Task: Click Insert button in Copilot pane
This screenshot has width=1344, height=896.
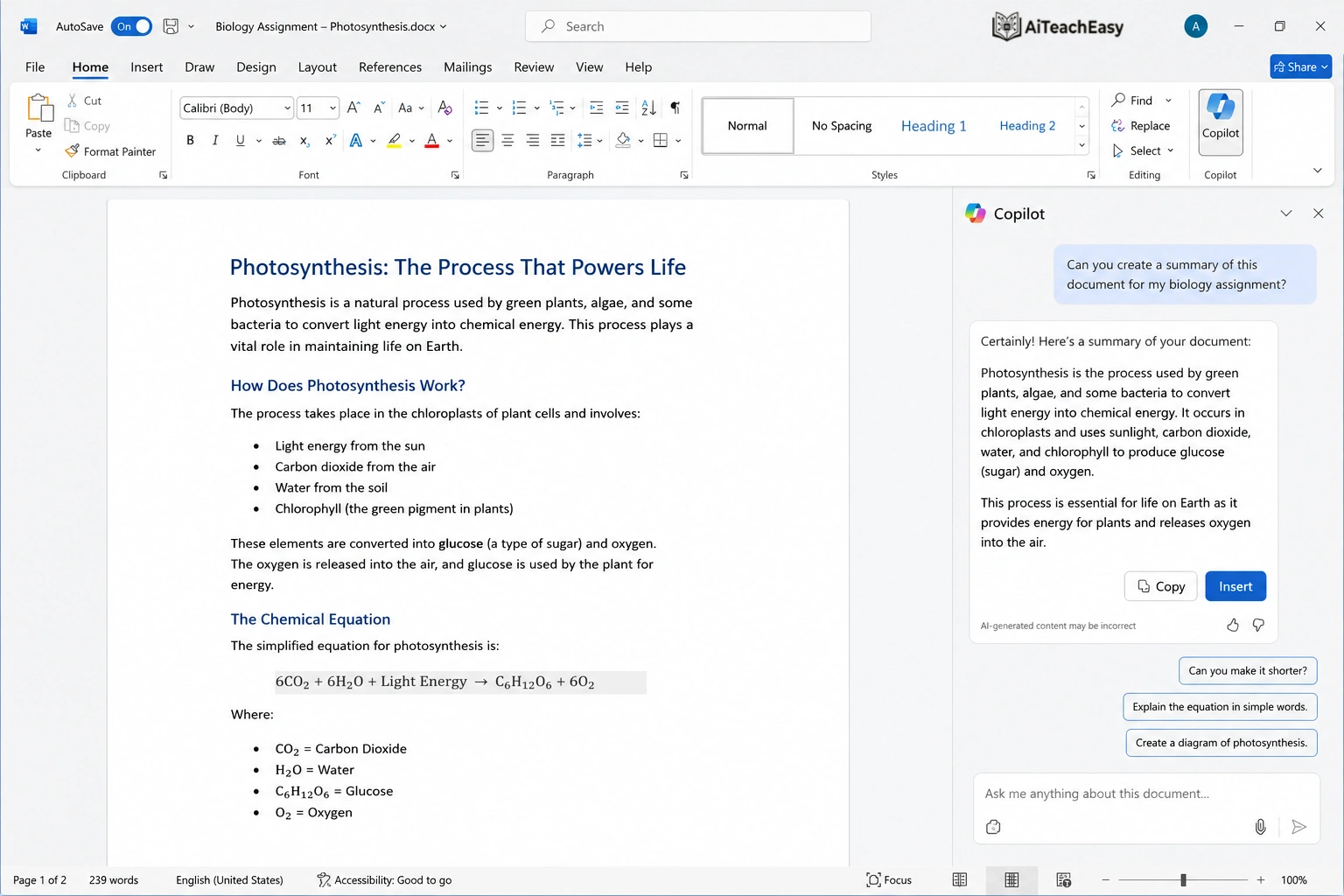Action: [1235, 586]
